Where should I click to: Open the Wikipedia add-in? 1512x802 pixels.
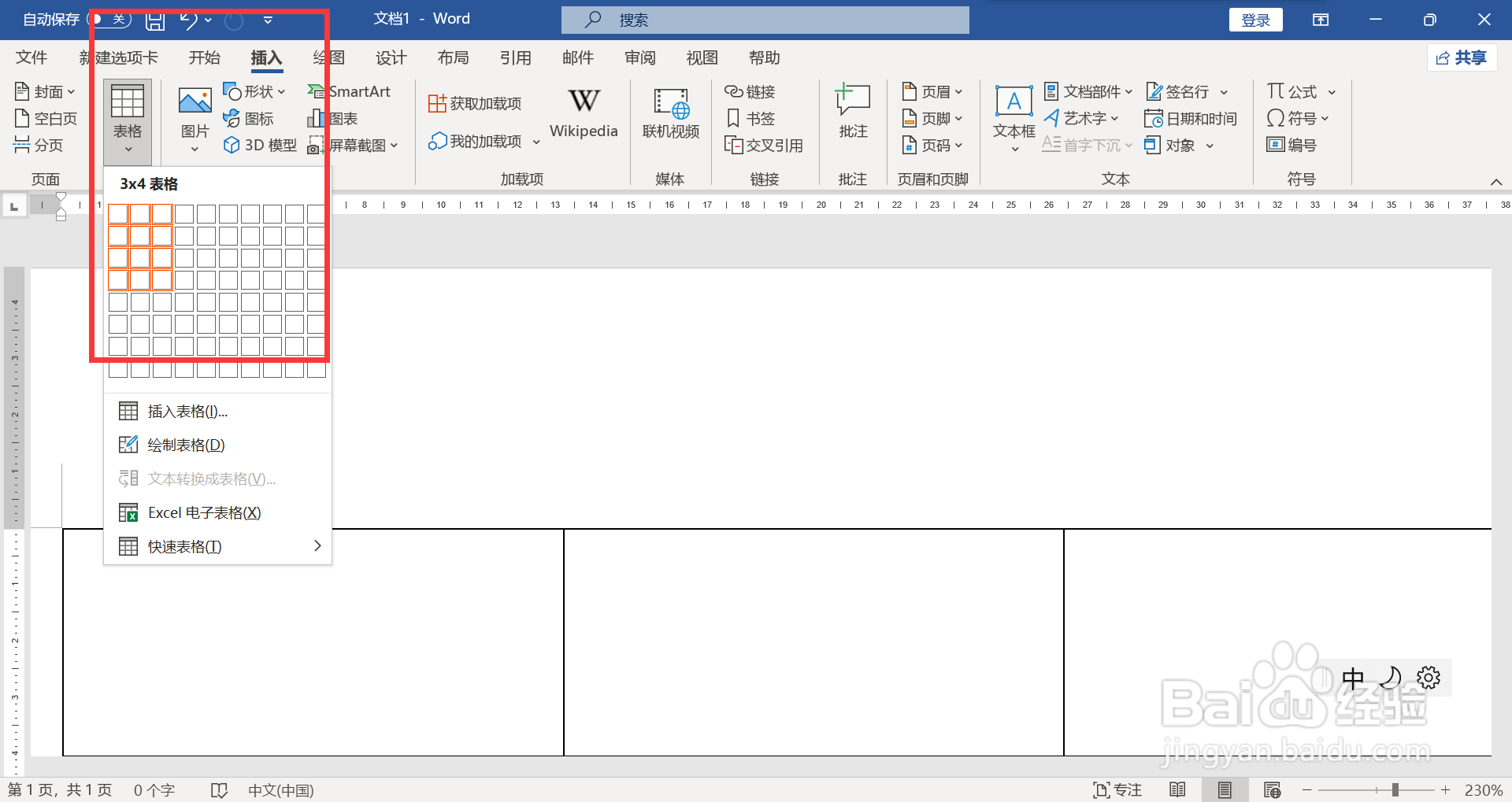click(x=584, y=114)
